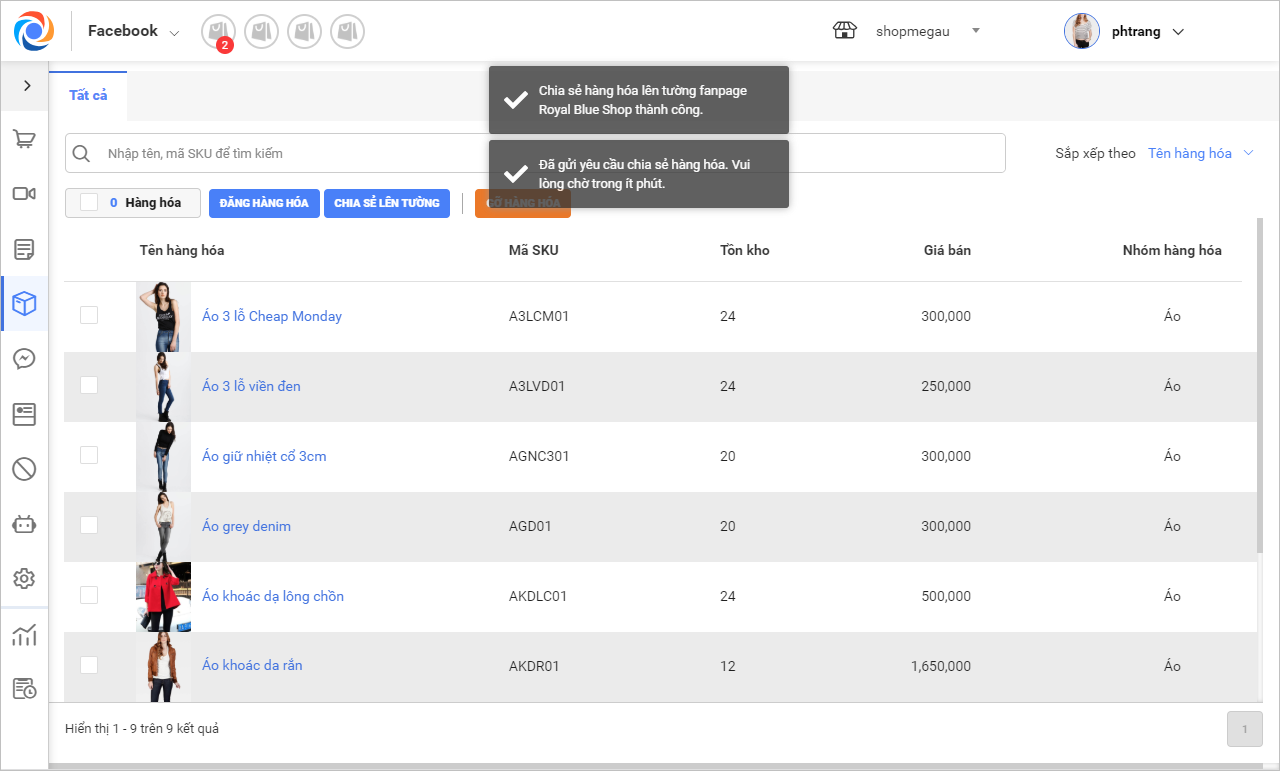Open the settings gear in sidebar

[x=24, y=578]
